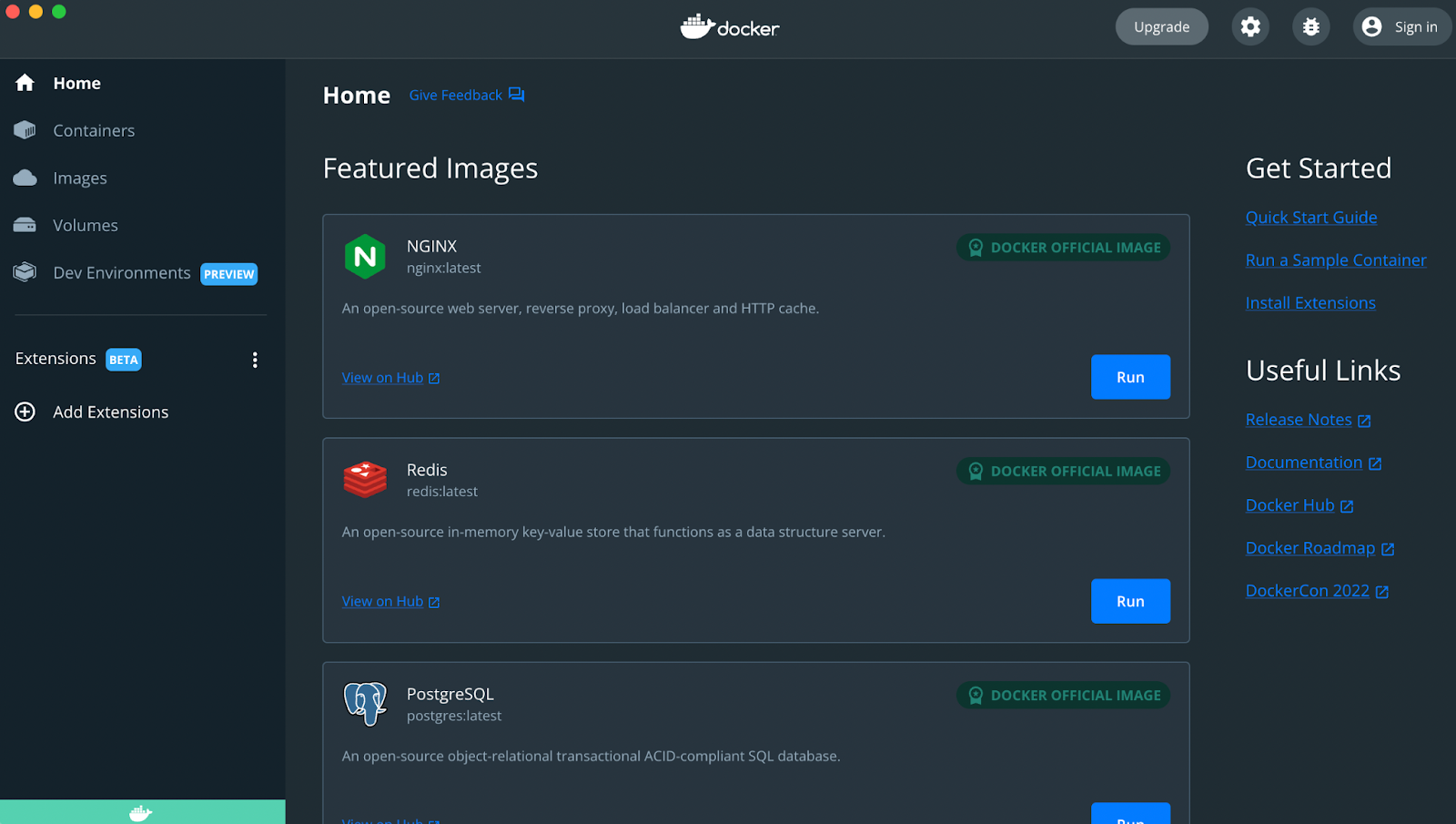Run the Redis image
Viewport: 1456px width, 824px height.
point(1130,601)
